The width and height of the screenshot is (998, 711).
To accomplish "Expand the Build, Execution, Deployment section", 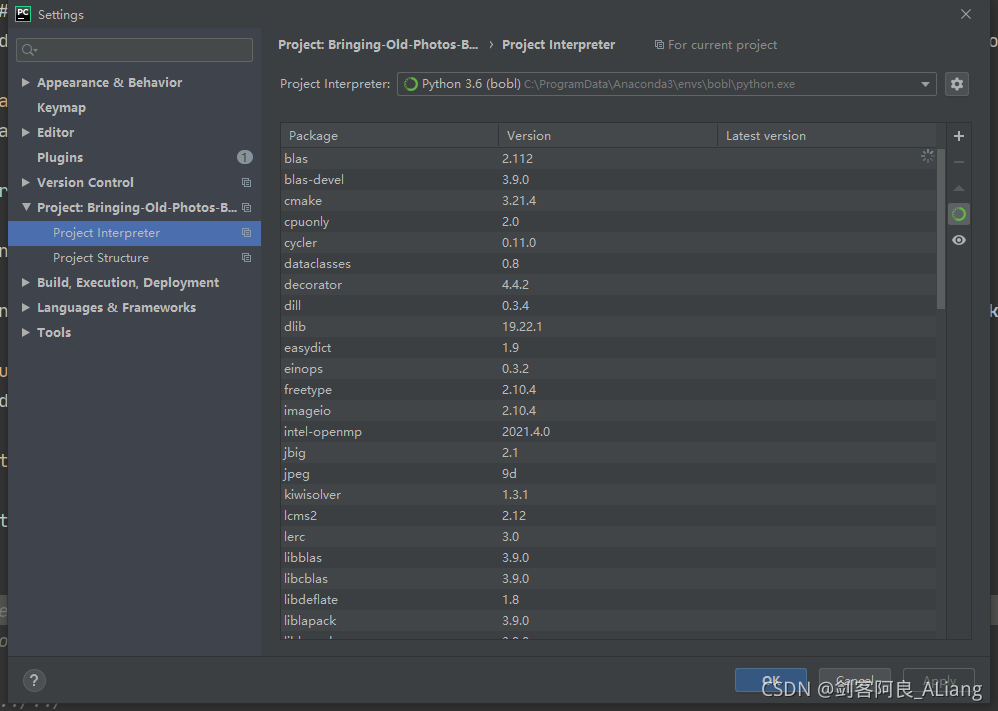I will (x=26, y=283).
